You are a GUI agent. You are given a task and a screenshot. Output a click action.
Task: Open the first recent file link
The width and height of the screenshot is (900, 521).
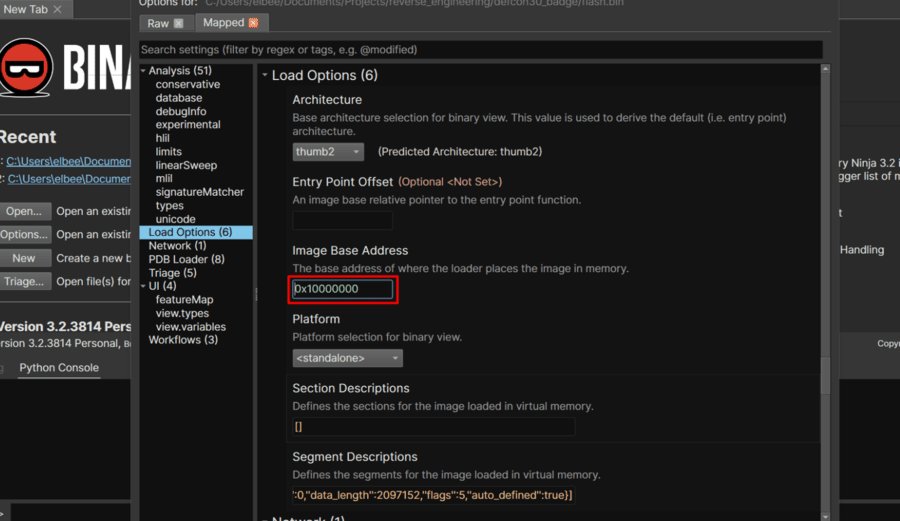(68, 161)
